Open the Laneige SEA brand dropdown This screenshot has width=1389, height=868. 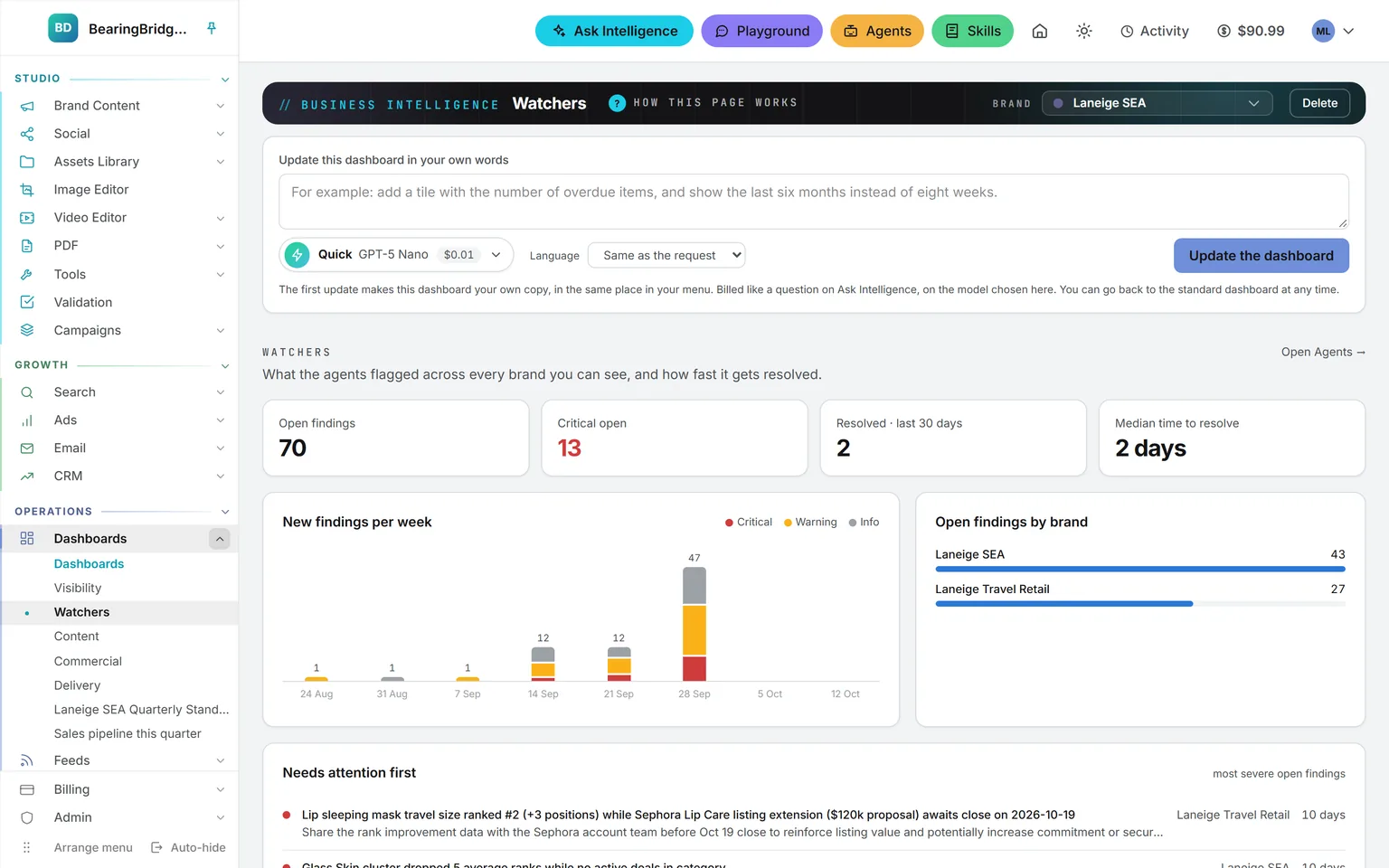click(x=1157, y=103)
